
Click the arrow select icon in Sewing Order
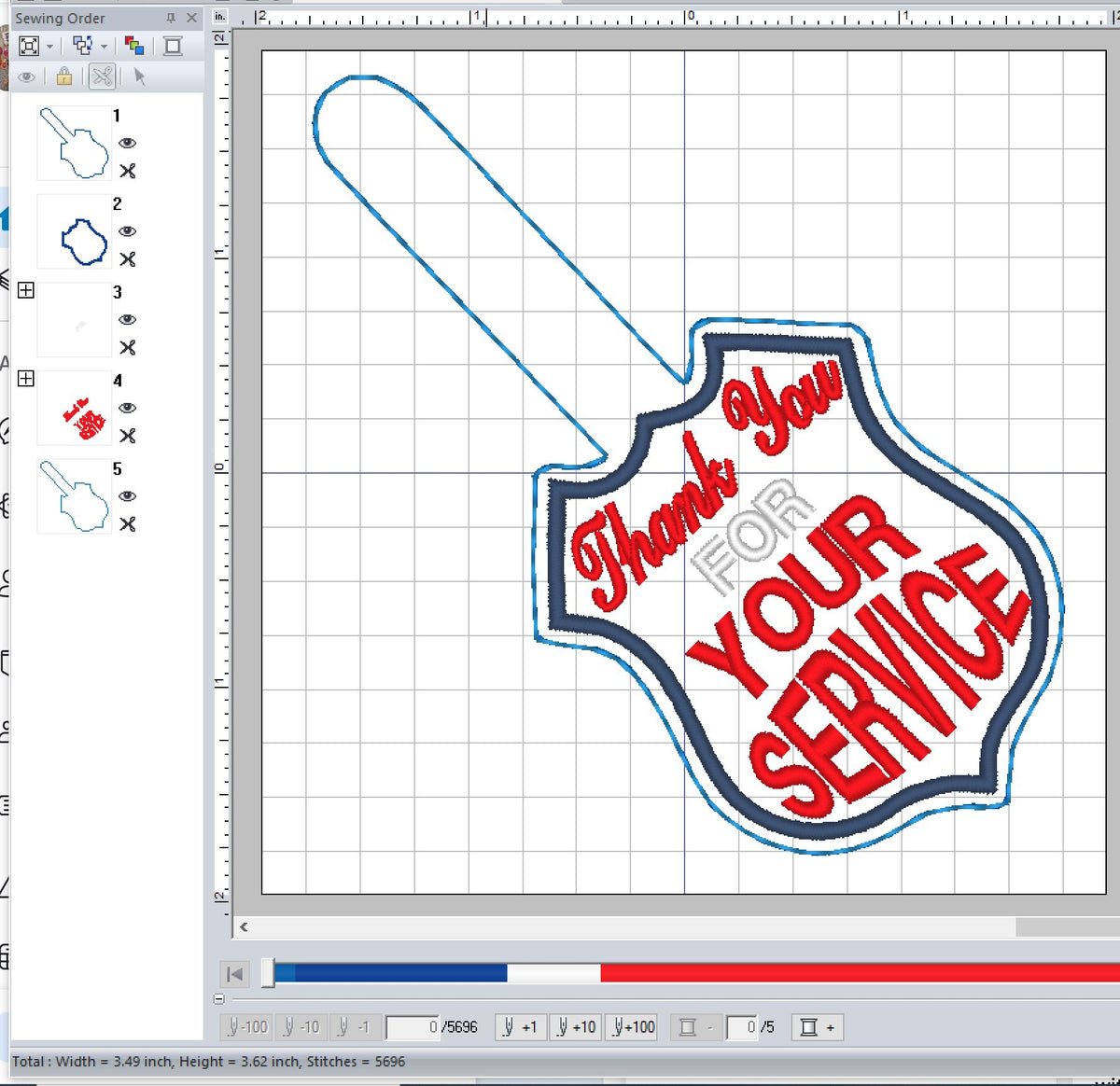140,77
